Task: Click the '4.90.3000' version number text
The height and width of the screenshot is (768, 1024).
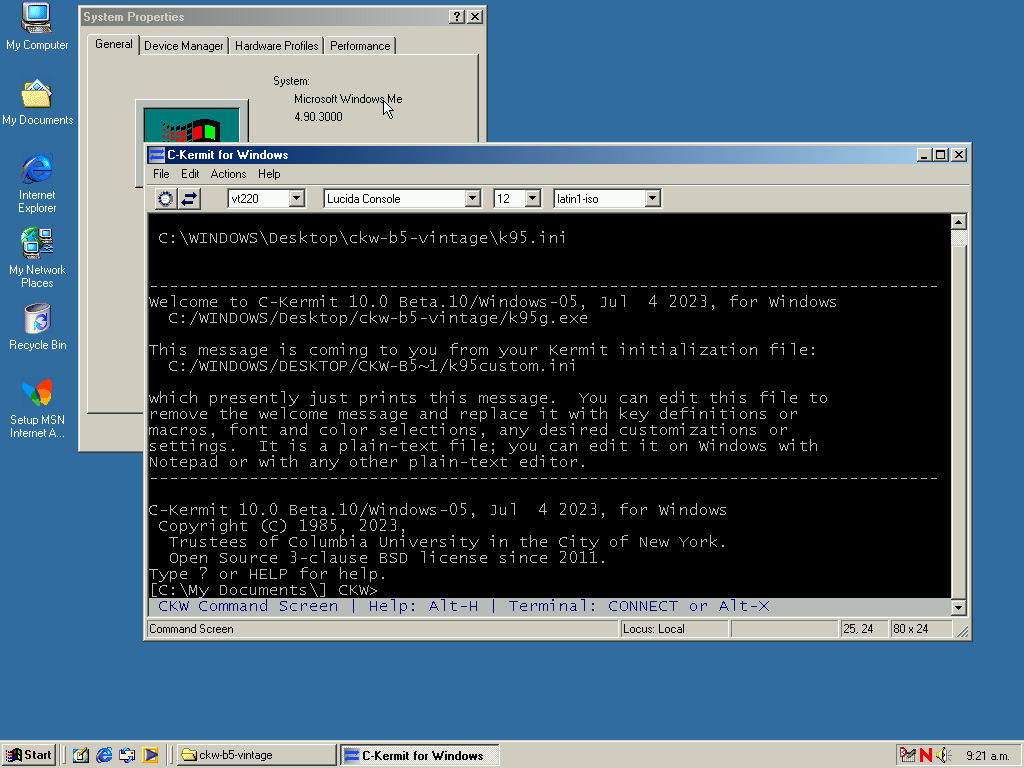Action: (318, 117)
